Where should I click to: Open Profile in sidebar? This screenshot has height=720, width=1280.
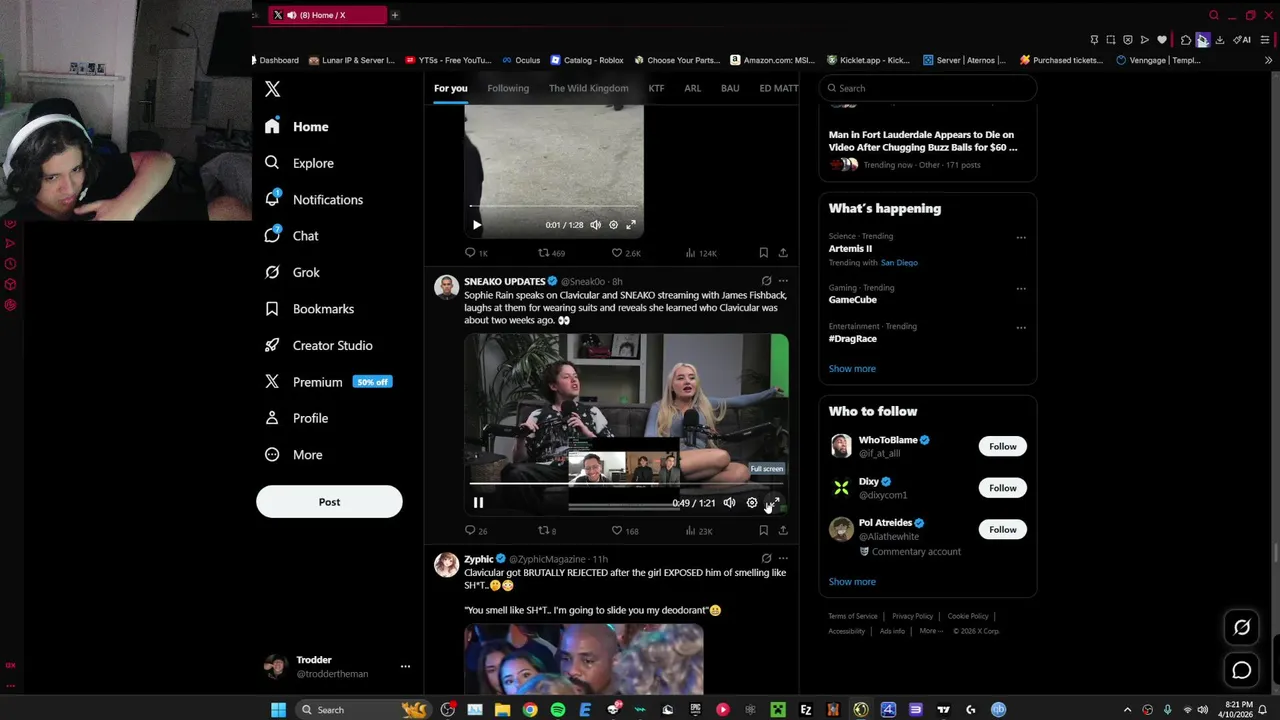(x=296, y=418)
